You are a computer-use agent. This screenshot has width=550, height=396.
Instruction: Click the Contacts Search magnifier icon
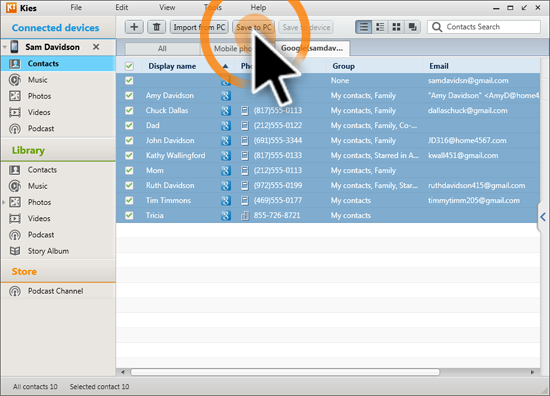pos(437,27)
